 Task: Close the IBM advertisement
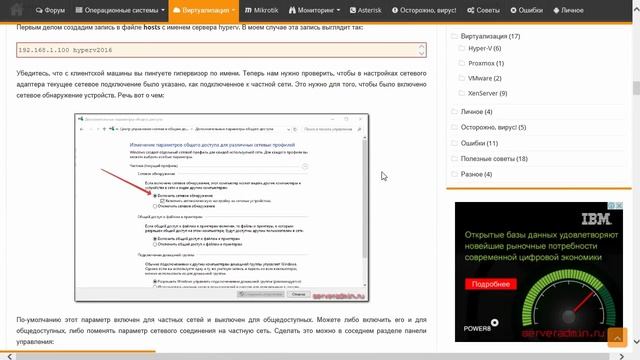tap(619, 205)
